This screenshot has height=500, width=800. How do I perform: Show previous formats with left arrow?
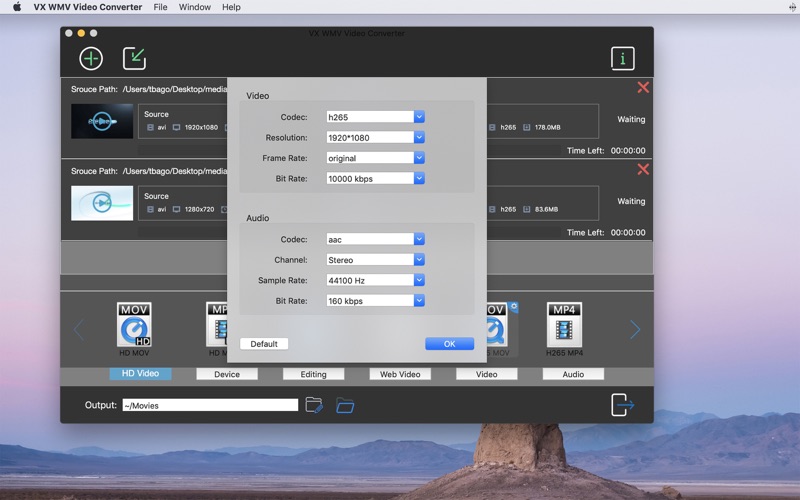pyautogui.click(x=79, y=330)
